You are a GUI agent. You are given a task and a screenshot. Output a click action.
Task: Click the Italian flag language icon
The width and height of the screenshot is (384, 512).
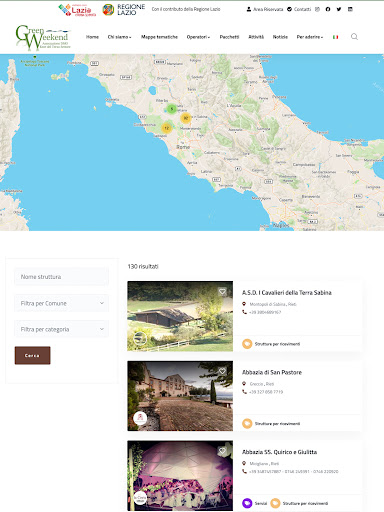[335, 37]
